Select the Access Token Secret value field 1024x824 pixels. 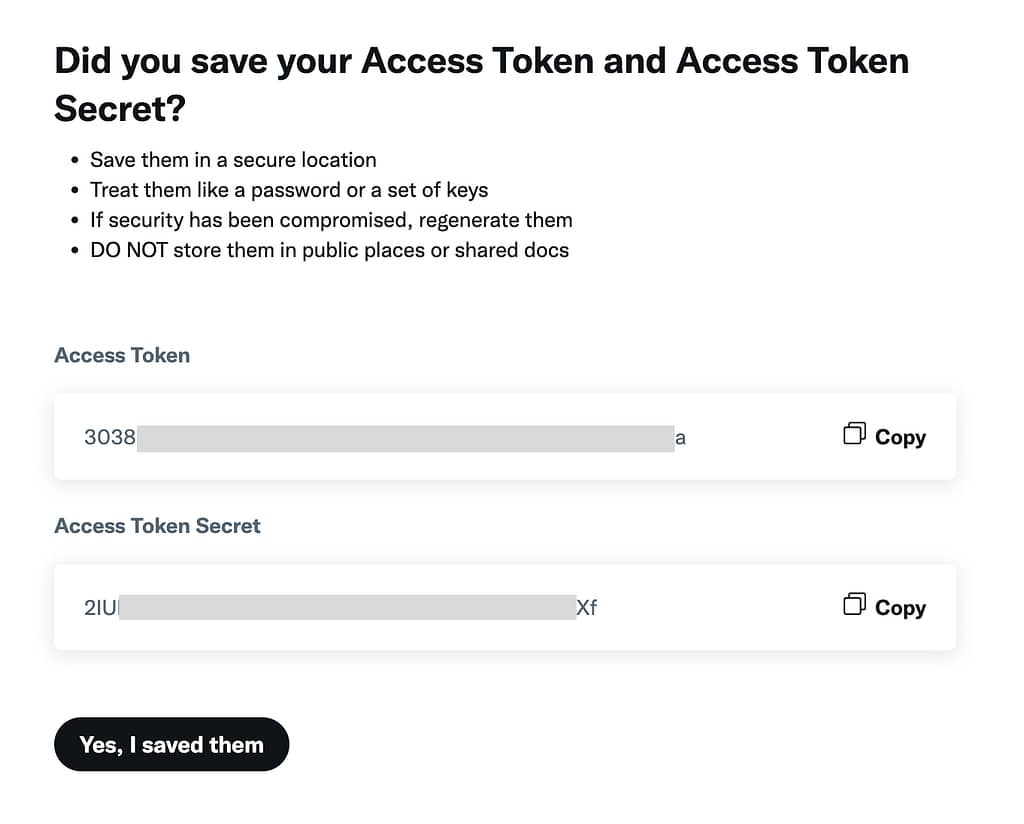pos(505,607)
